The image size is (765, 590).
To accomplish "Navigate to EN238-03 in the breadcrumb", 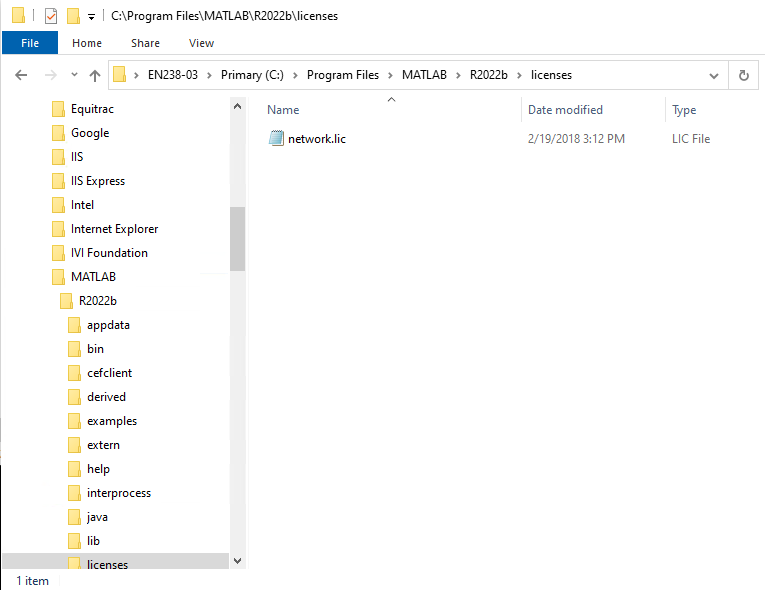I will point(173,75).
